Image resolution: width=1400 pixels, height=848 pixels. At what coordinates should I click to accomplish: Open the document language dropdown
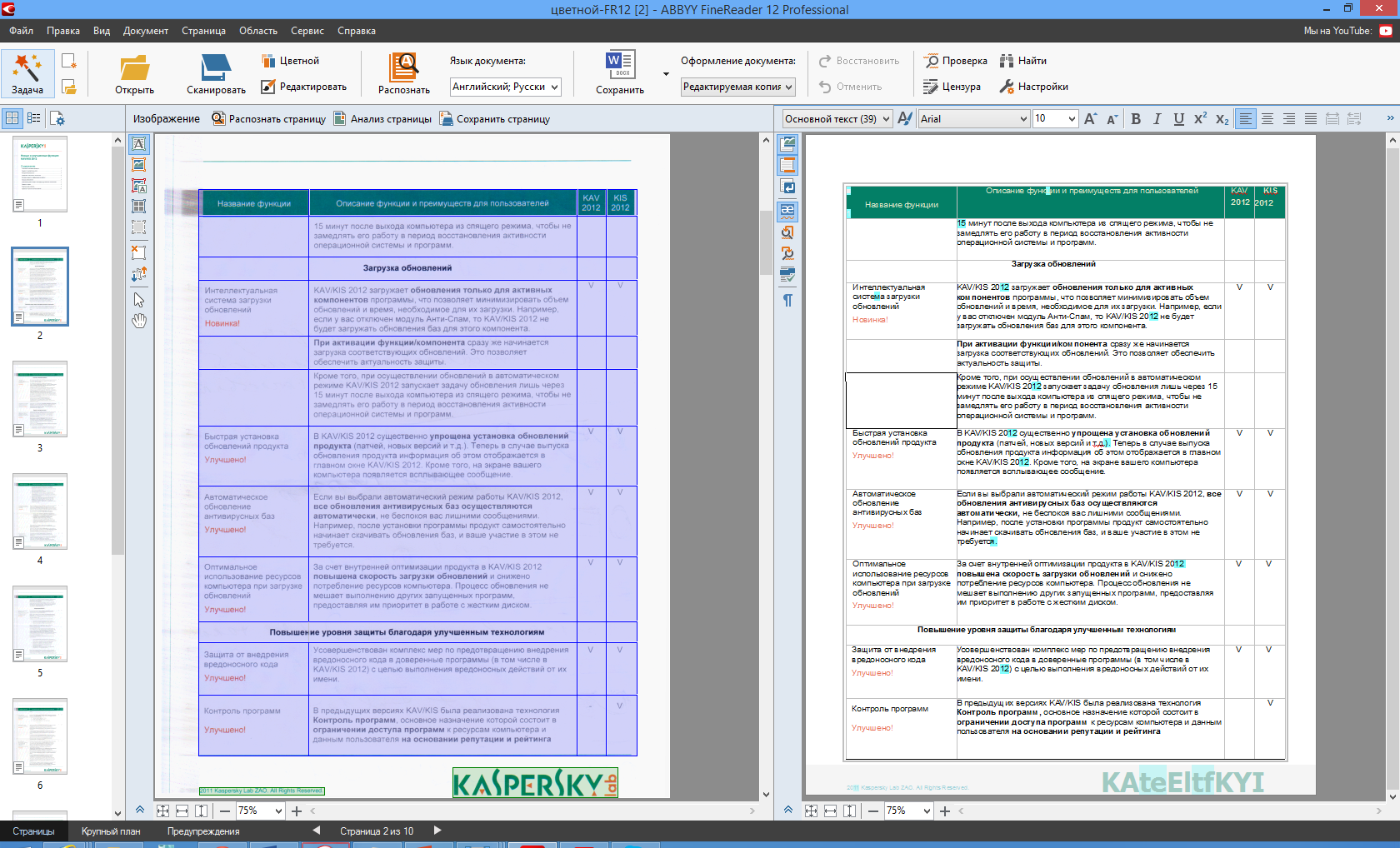click(505, 87)
